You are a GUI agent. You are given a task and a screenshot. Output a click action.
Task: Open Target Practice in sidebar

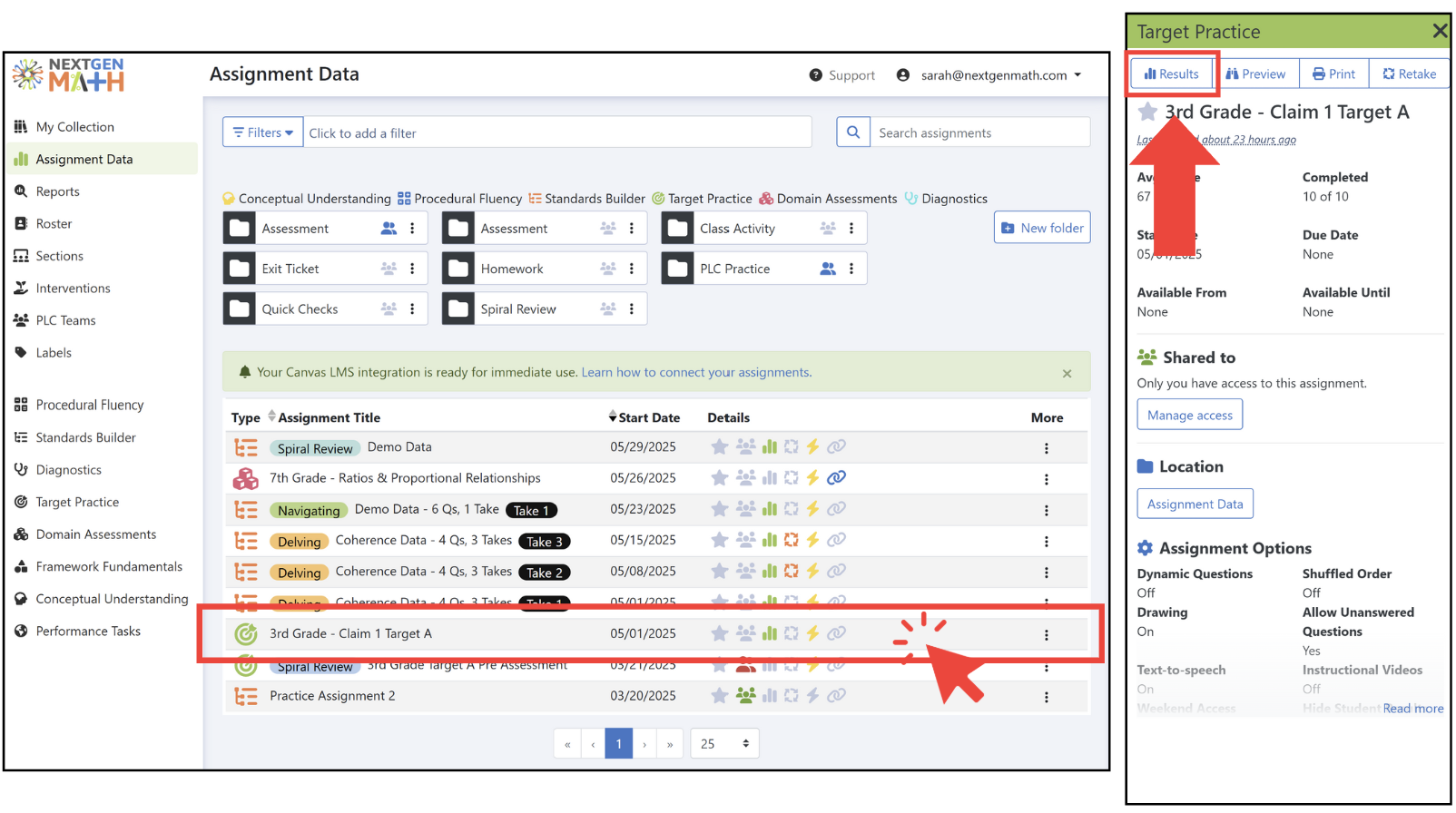[x=77, y=502]
